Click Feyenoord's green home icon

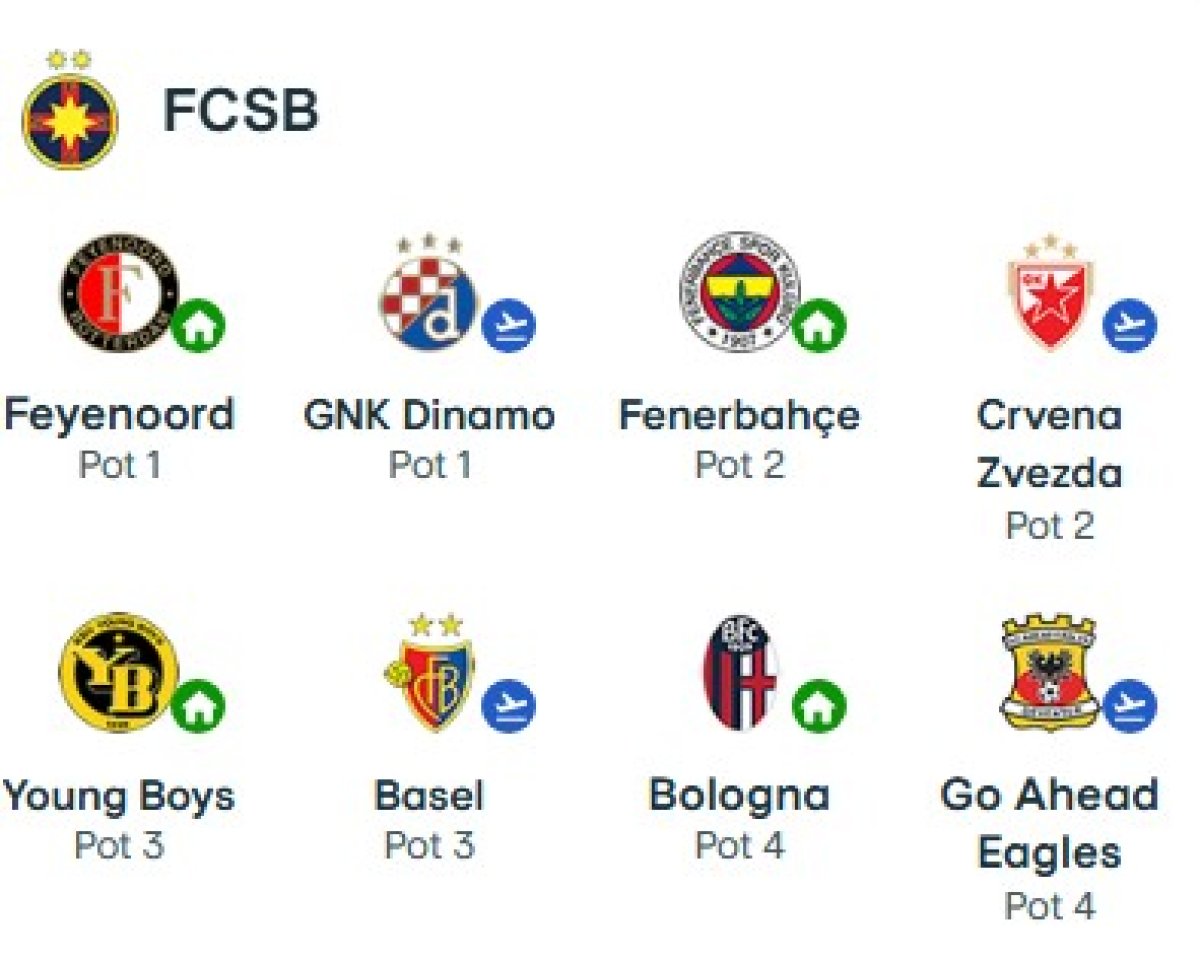tap(198, 327)
